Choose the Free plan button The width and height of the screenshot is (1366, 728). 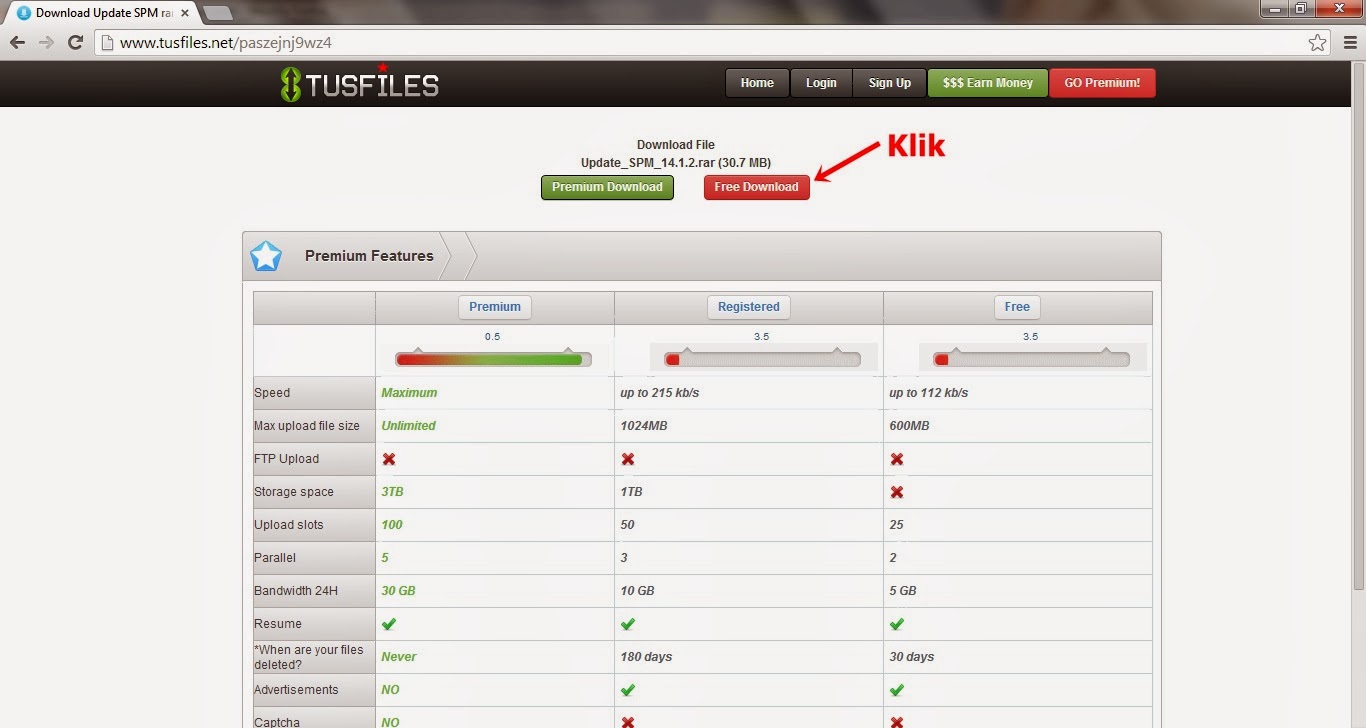coord(1017,307)
